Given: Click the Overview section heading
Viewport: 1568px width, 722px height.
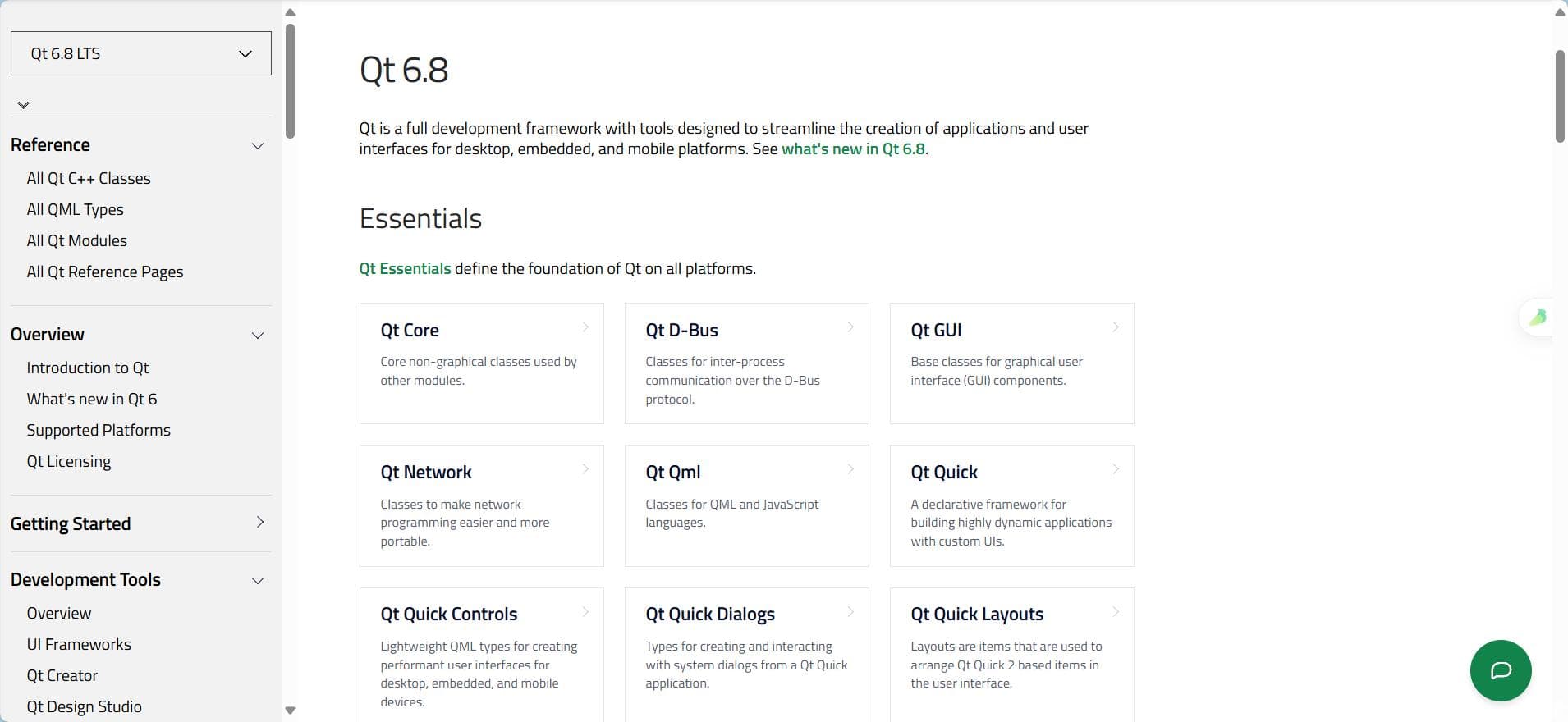Looking at the screenshot, I should (48, 335).
